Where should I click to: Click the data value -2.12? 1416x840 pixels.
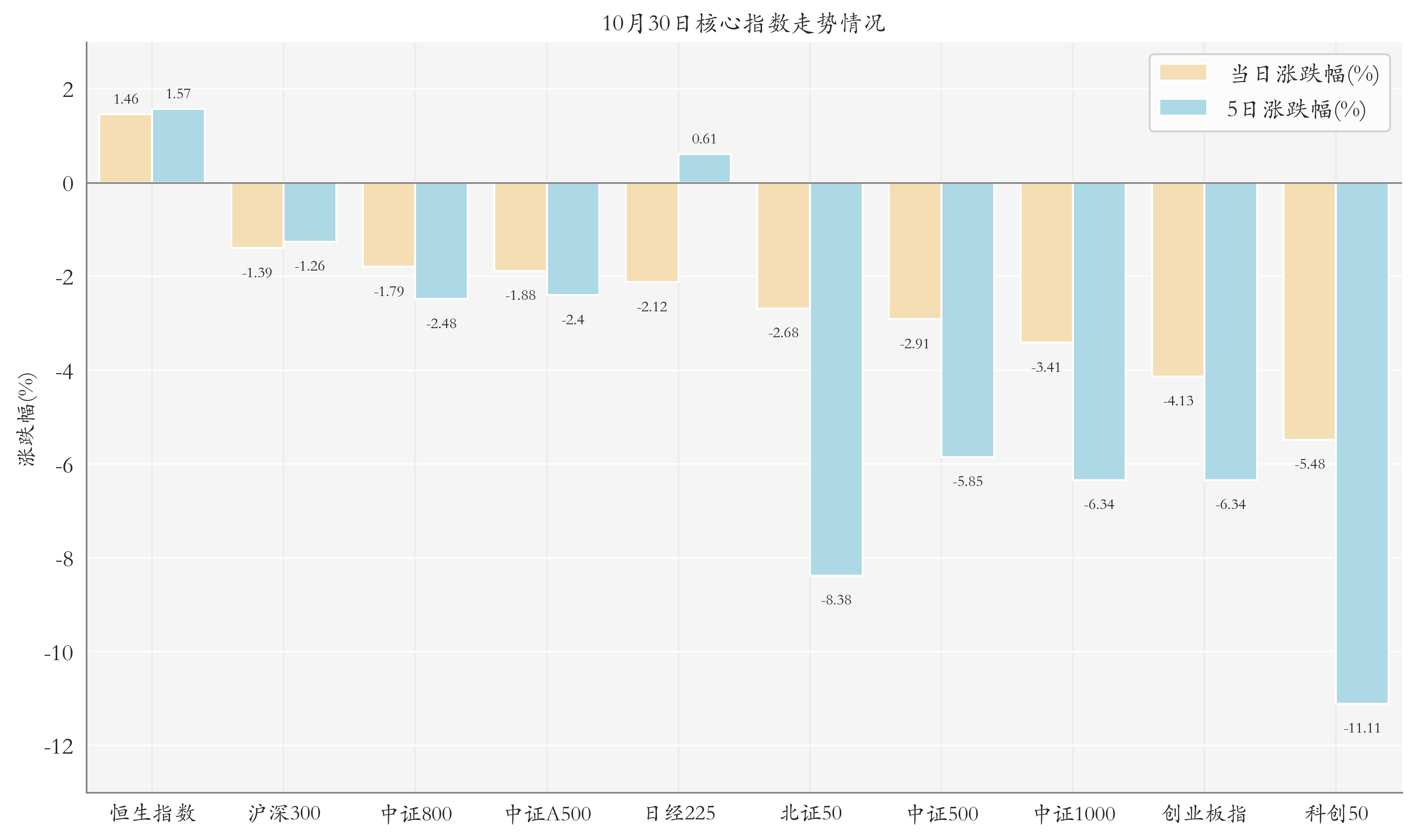[652, 307]
